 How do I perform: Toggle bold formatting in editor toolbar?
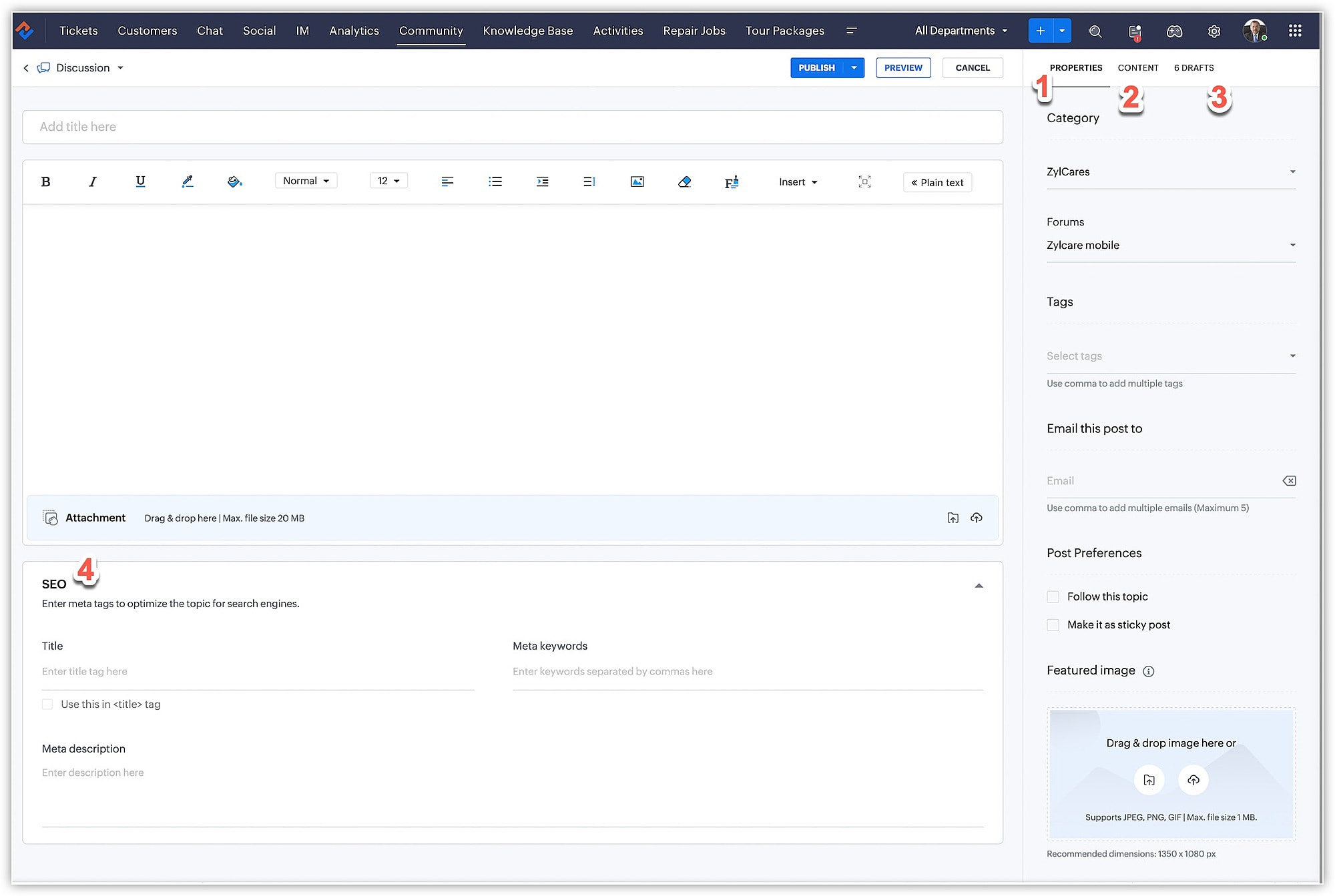(x=45, y=181)
